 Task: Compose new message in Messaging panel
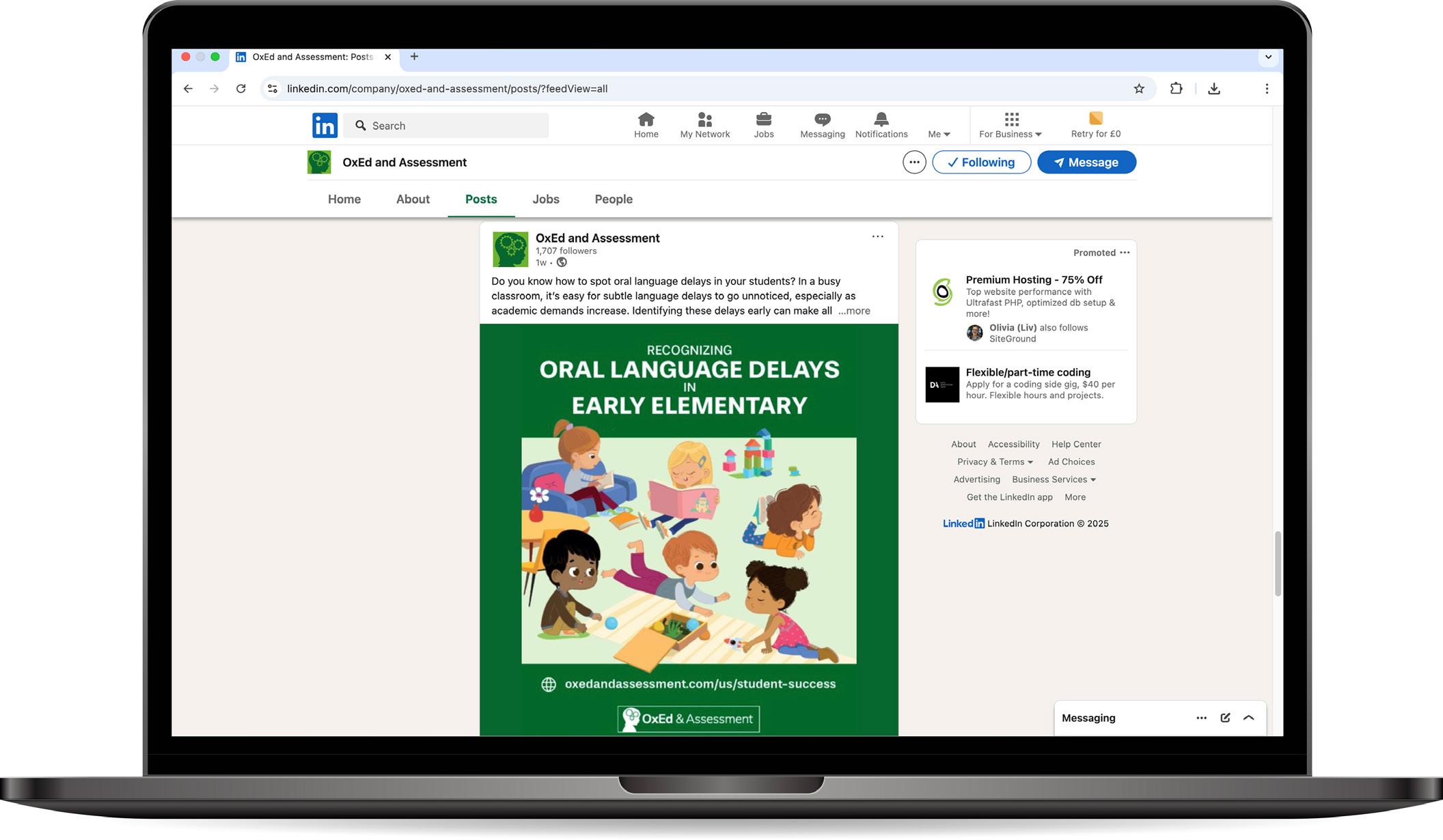(x=1225, y=718)
